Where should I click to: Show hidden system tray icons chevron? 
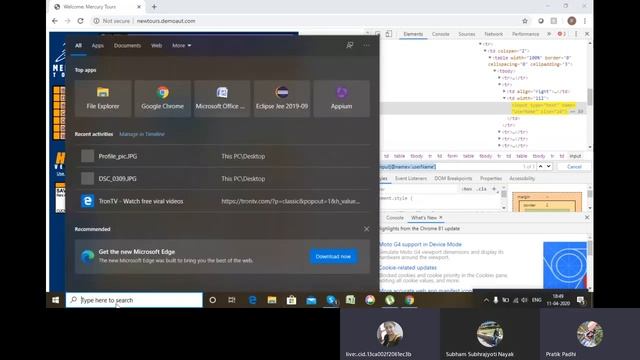[486, 300]
